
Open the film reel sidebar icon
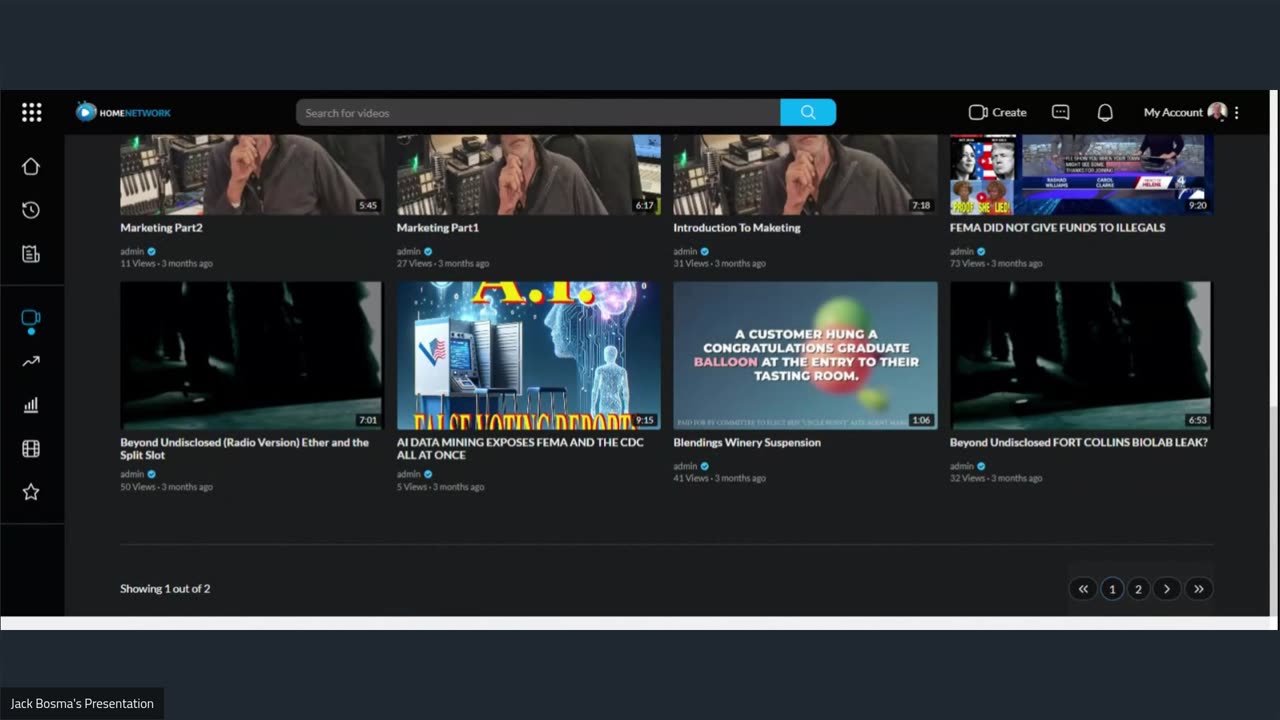31,449
